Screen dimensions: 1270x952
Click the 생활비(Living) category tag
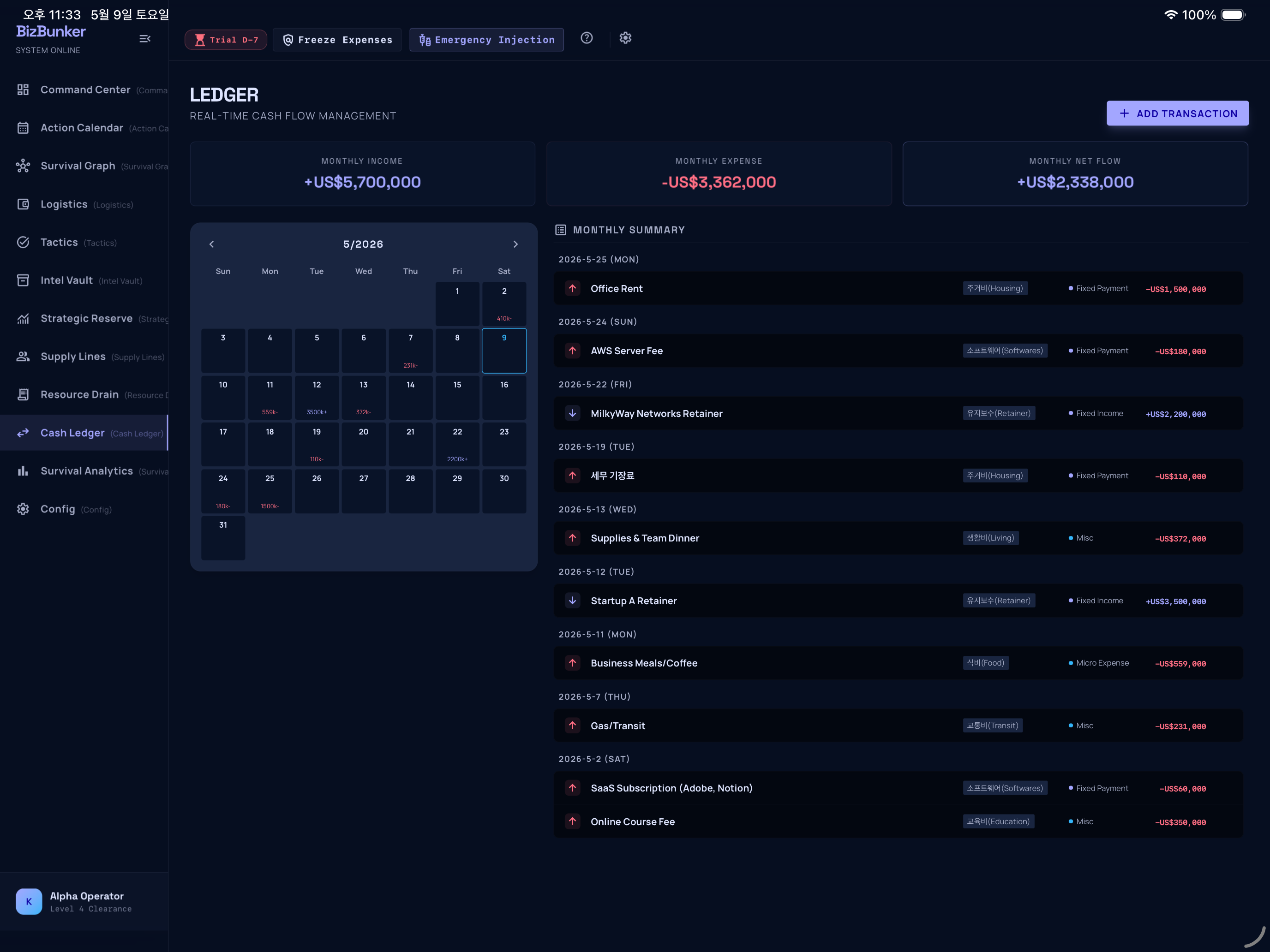(990, 538)
